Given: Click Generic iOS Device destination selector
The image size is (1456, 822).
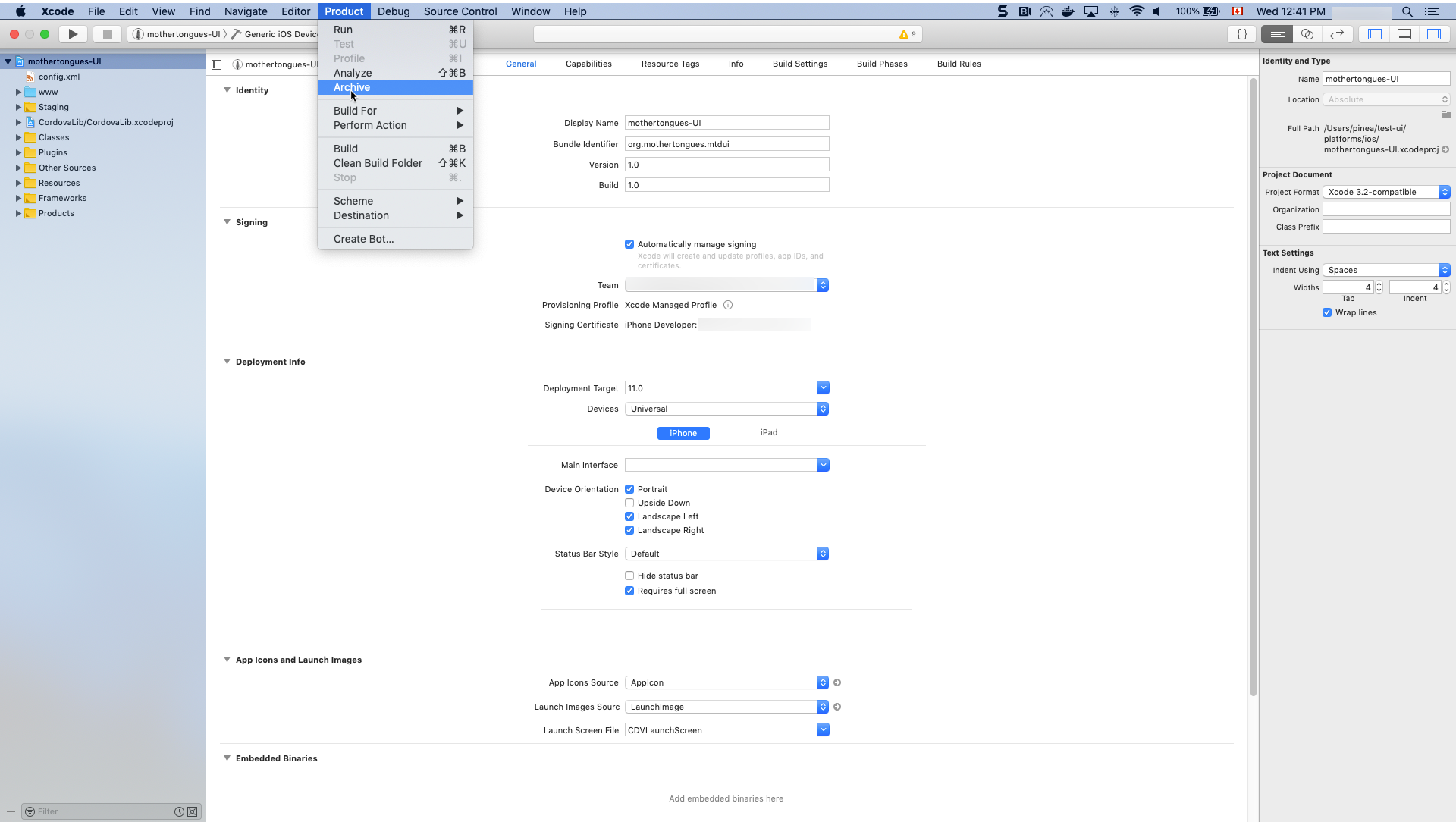Looking at the screenshot, I should click(276, 34).
